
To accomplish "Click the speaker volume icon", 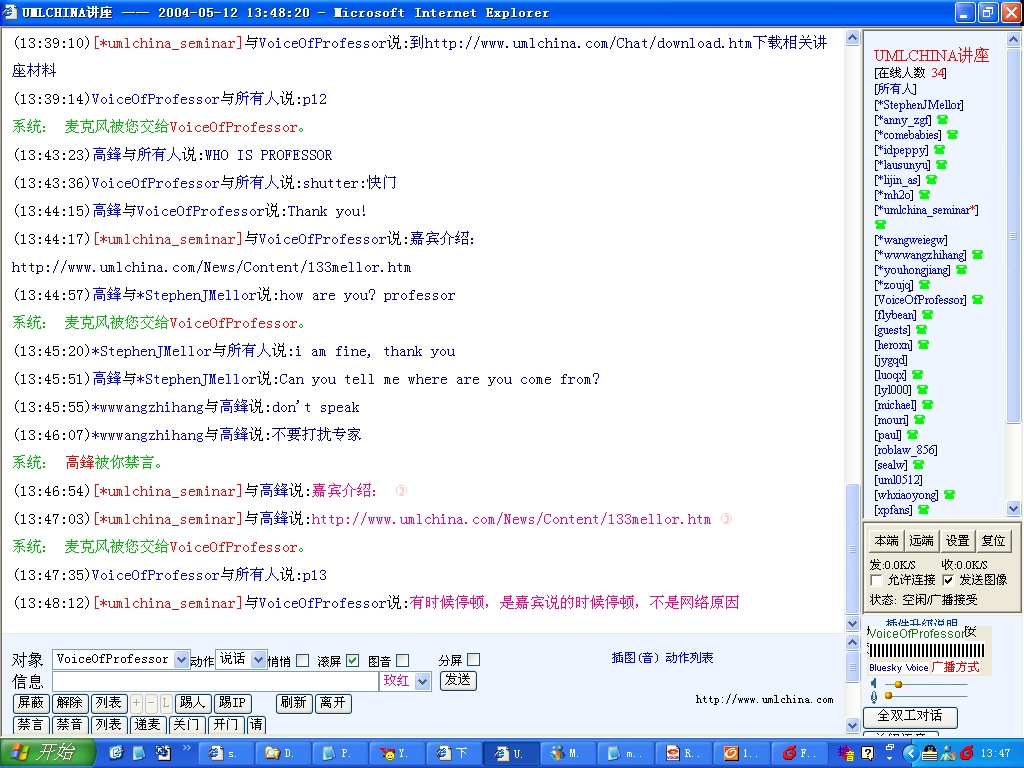I will (874, 684).
